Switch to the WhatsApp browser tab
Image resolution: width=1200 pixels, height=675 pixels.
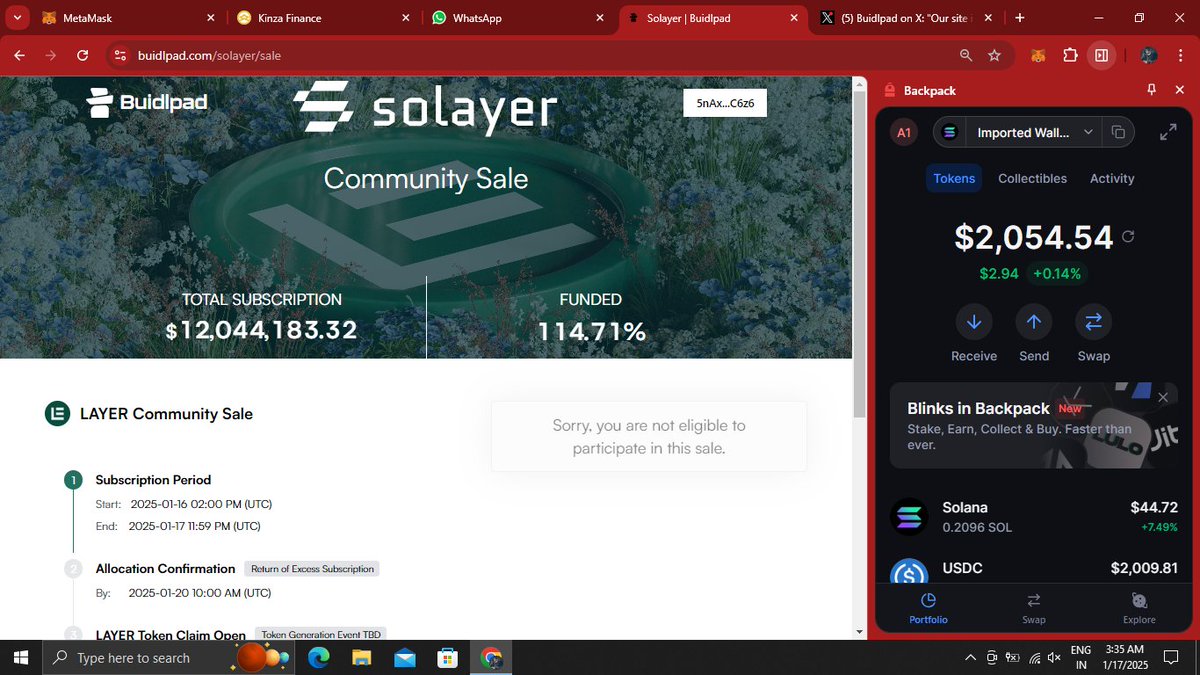pyautogui.click(x=518, y=18)
